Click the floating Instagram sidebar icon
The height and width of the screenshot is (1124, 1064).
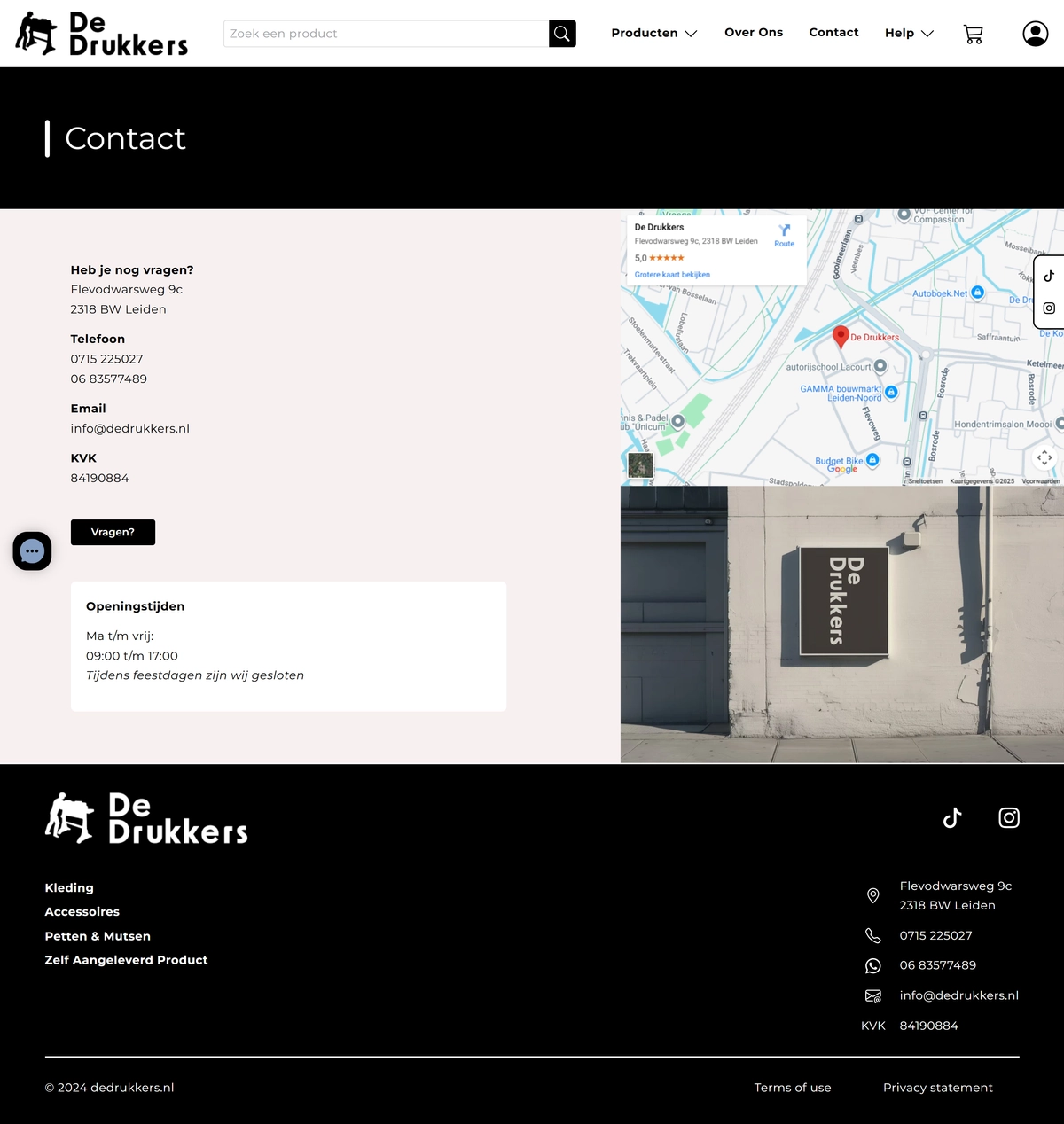[1049, 308]
